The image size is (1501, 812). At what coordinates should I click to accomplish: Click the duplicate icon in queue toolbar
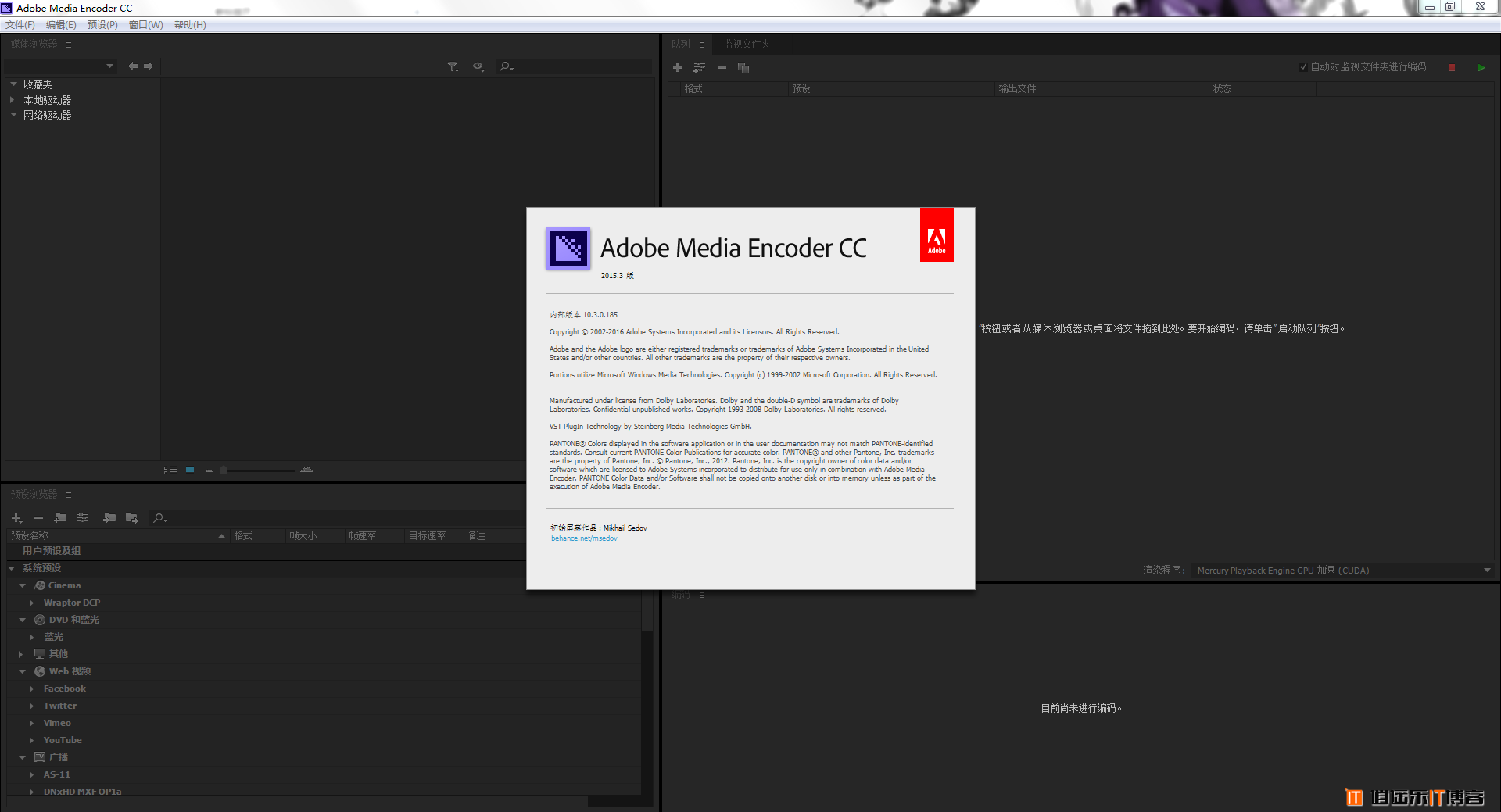[743, 68]
